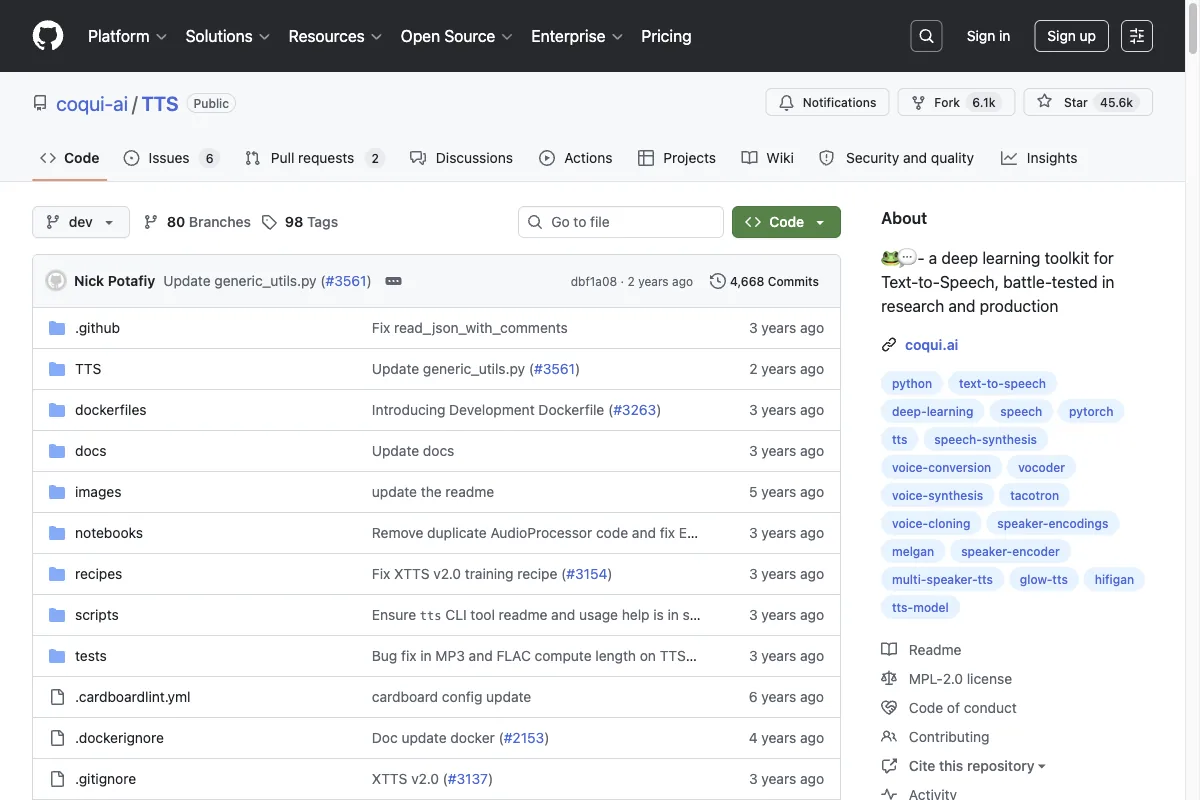This screenshot has height=800, width=1200.
Task: Click the images folder icon
Action: (x=57, y=492)
